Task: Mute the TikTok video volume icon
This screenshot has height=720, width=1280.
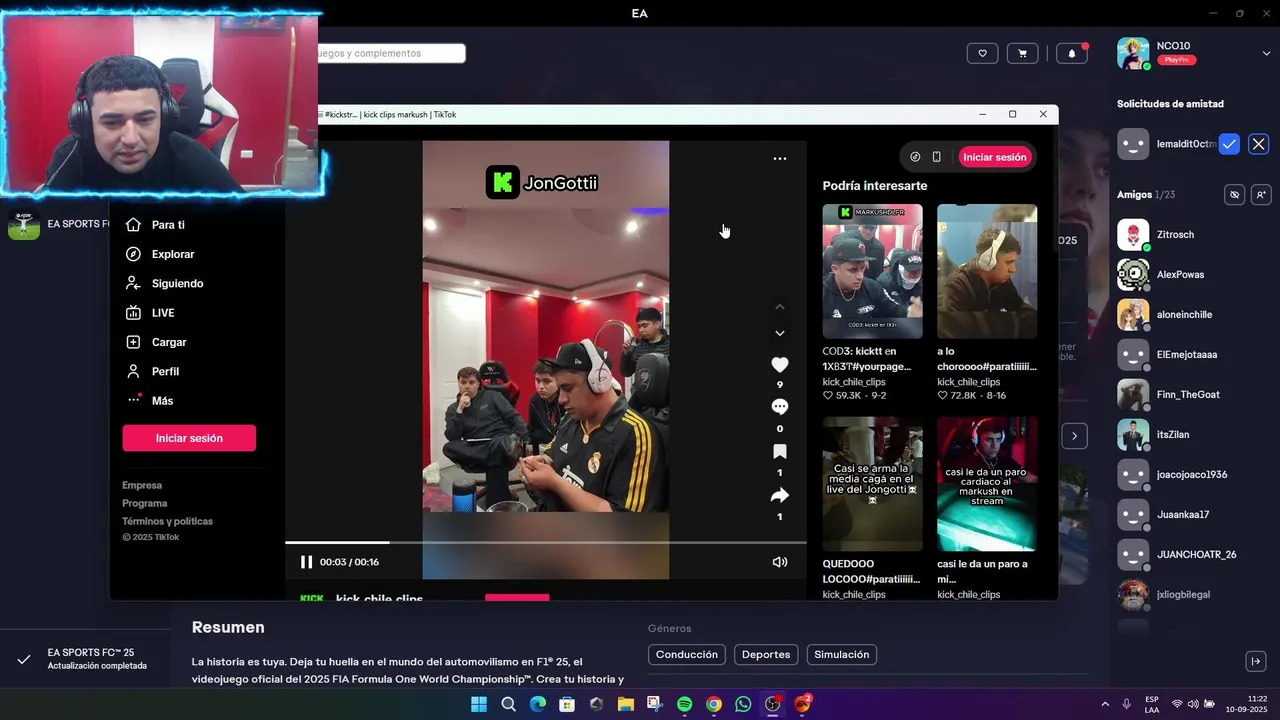Action: tap(780, 562)
